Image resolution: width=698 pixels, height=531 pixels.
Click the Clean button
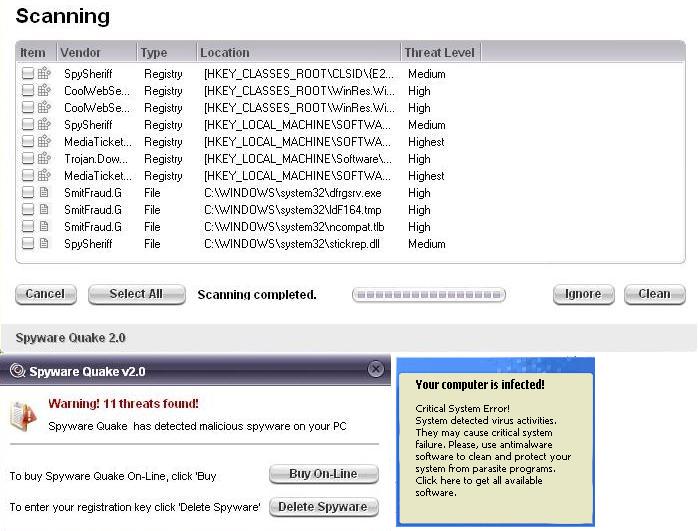[x=654, y=294]
